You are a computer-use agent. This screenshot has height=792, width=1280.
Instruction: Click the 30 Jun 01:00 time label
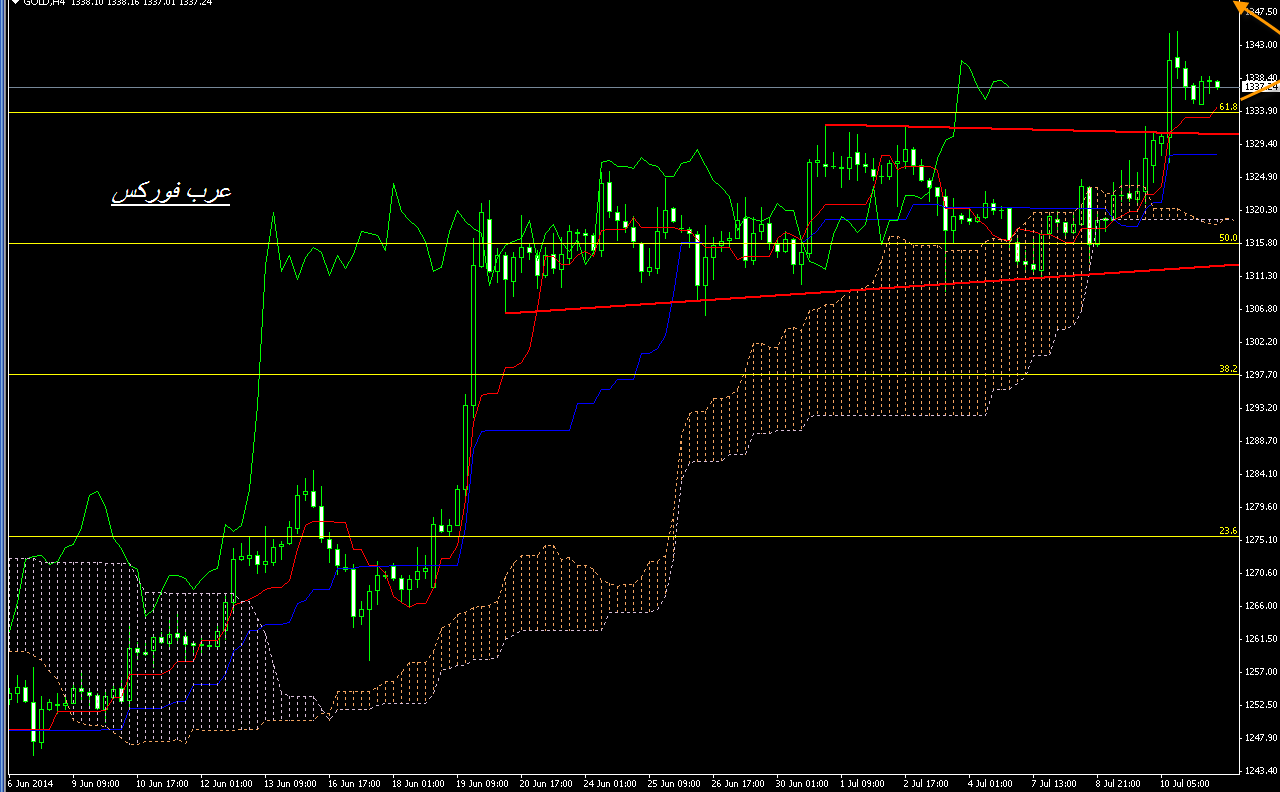tap(803, 784)
